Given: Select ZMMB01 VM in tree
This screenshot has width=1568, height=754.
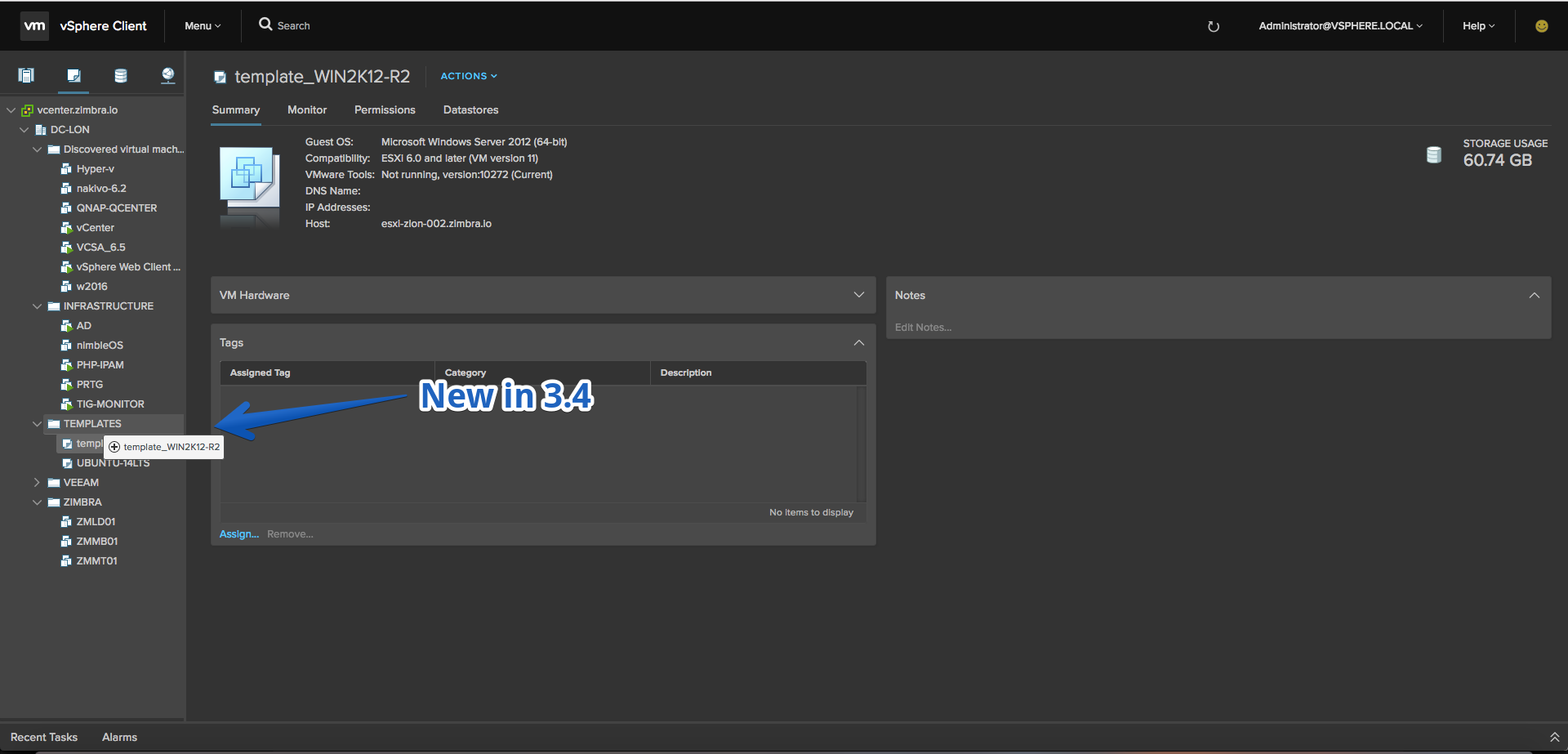Looking at the screenshot, I should 97,542.
